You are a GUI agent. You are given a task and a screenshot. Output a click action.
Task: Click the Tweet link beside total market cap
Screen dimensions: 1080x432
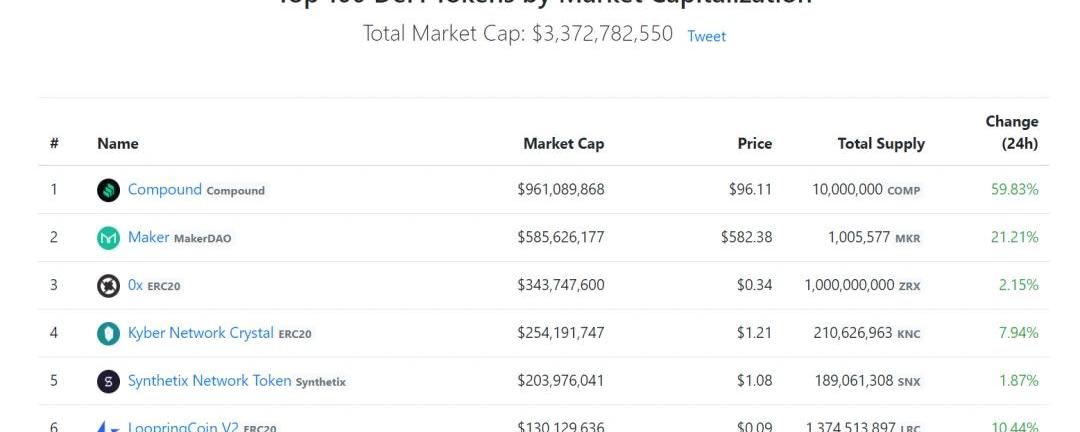707,36
